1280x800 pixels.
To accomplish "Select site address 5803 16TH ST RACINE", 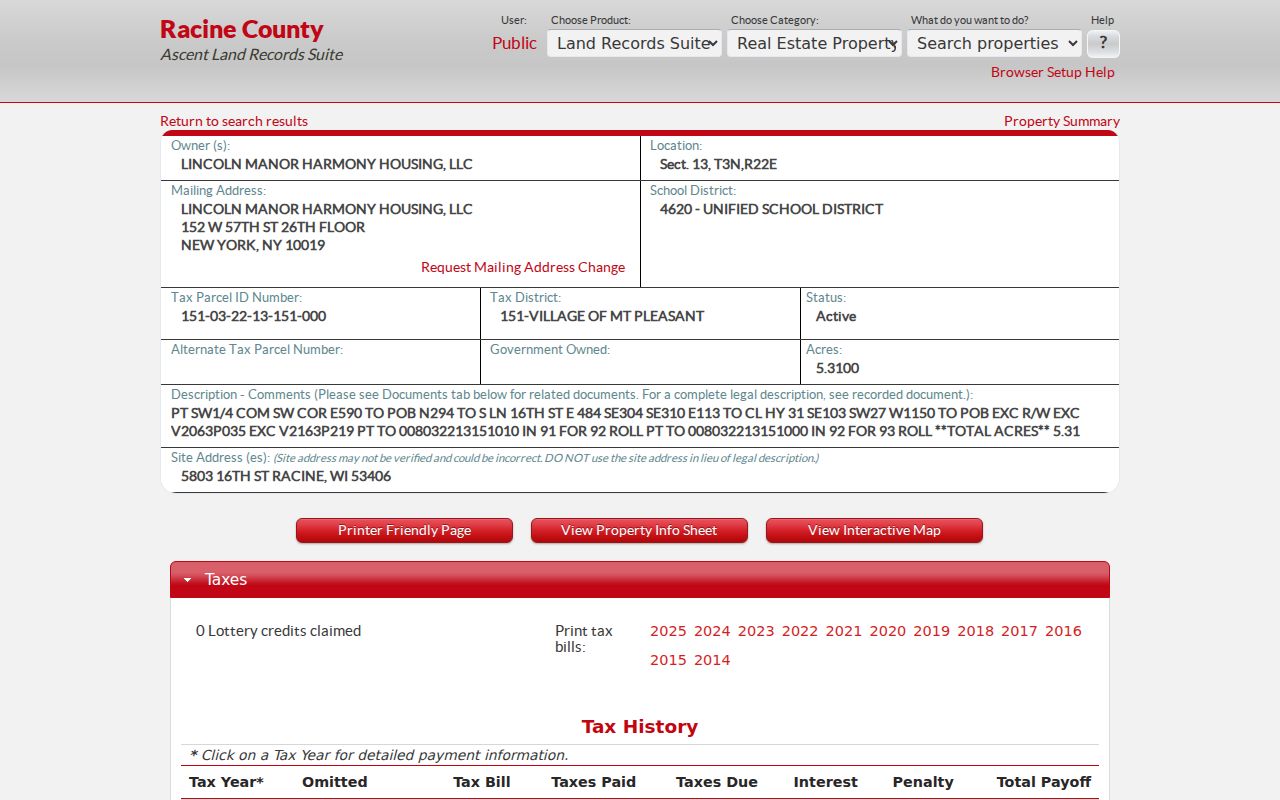I will coord(286,476).
